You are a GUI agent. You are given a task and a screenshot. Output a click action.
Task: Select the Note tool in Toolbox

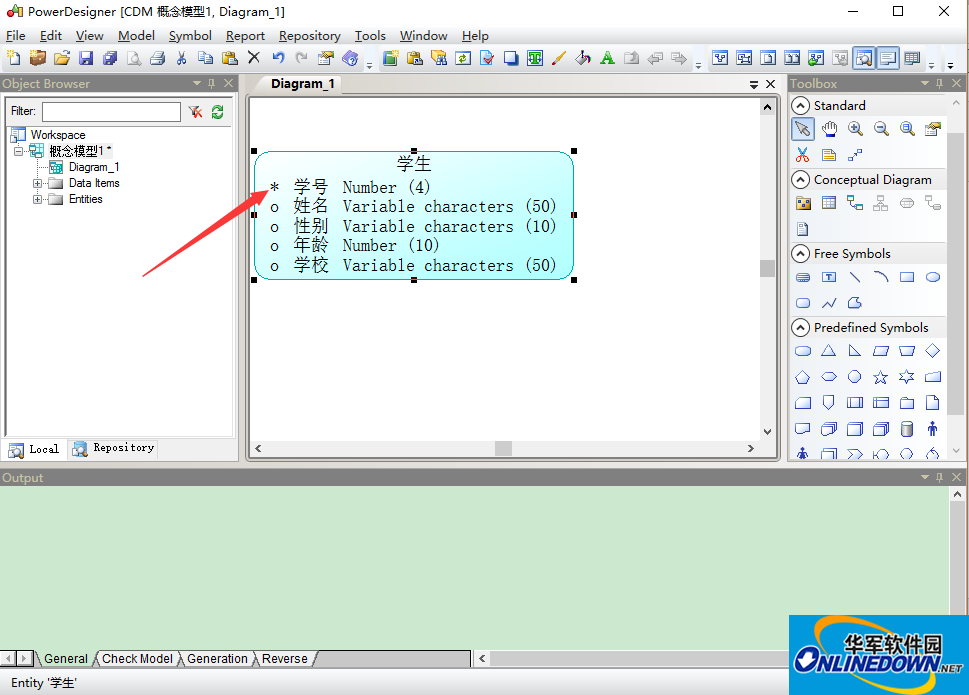click(x=829, y=154)
